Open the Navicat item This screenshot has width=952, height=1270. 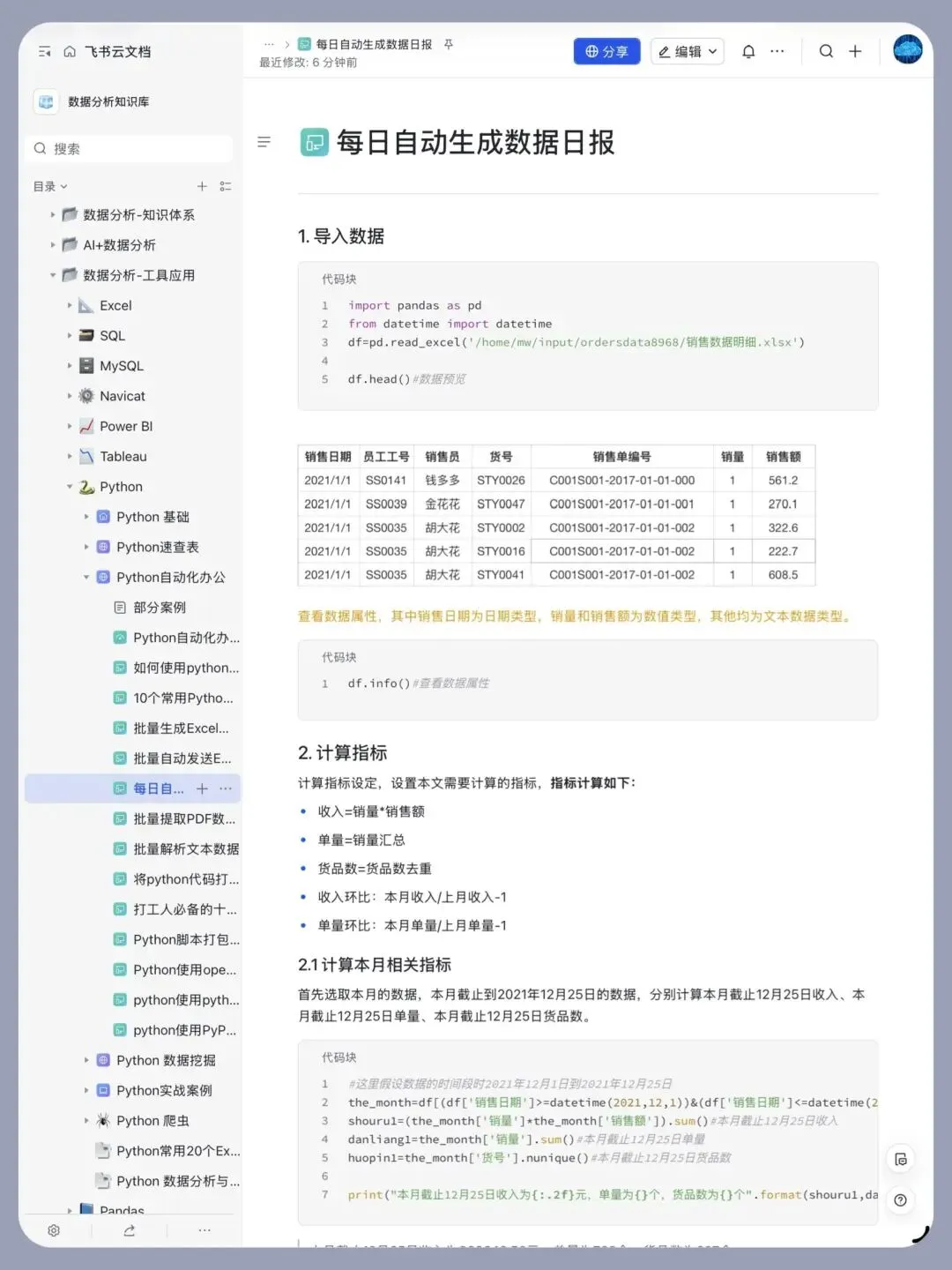(123, 396)
